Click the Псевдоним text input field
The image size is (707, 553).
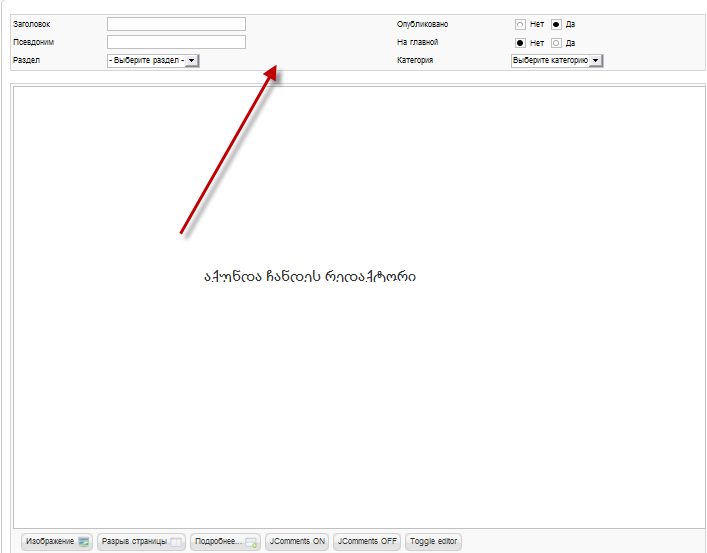click(x=176, y=42)
